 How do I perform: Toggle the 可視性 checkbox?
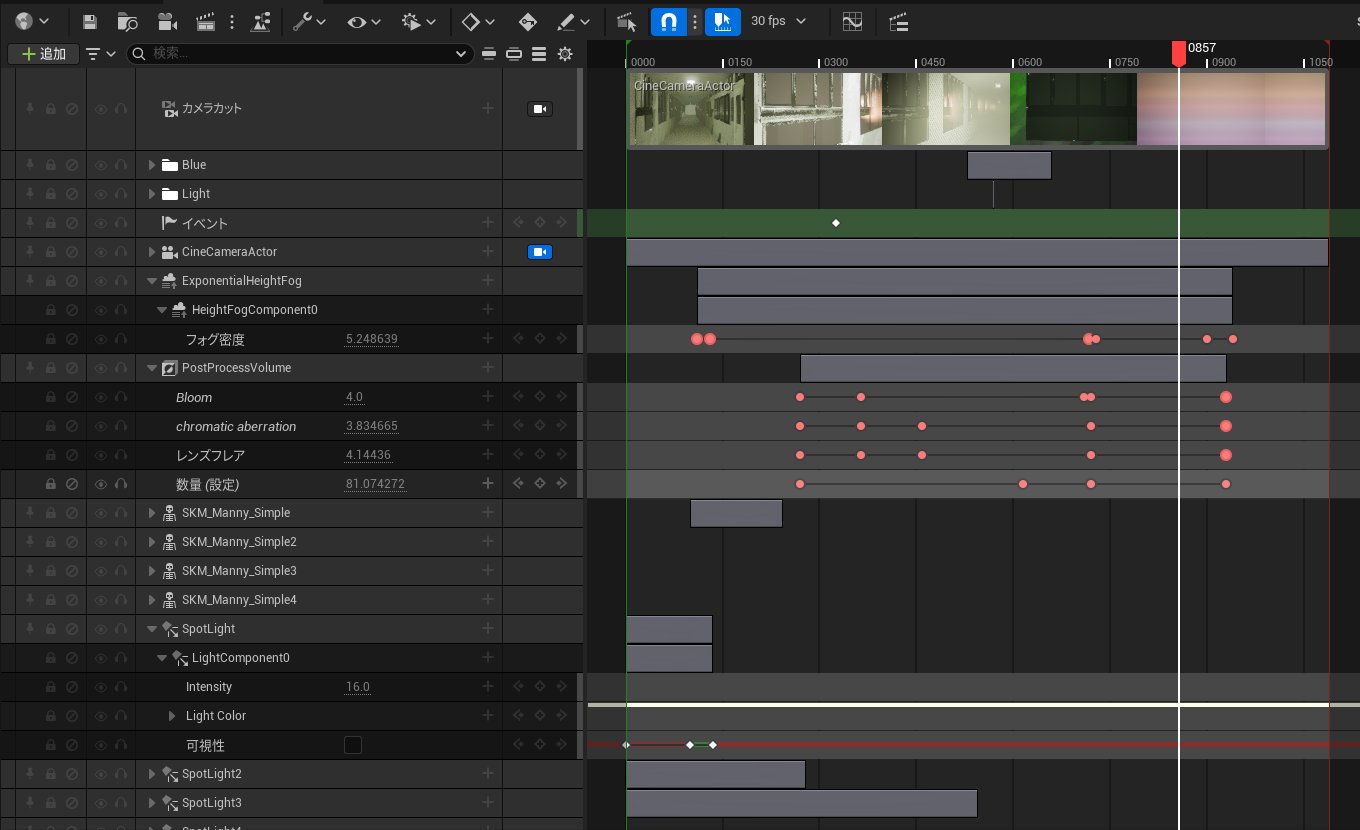353,745
